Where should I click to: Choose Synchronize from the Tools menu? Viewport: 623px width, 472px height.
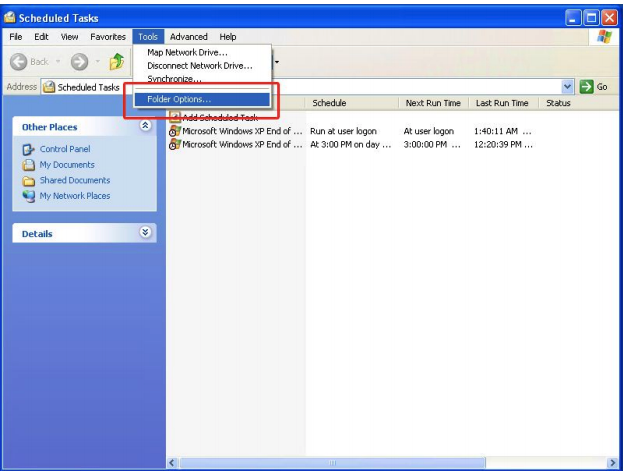click(174, 78)
